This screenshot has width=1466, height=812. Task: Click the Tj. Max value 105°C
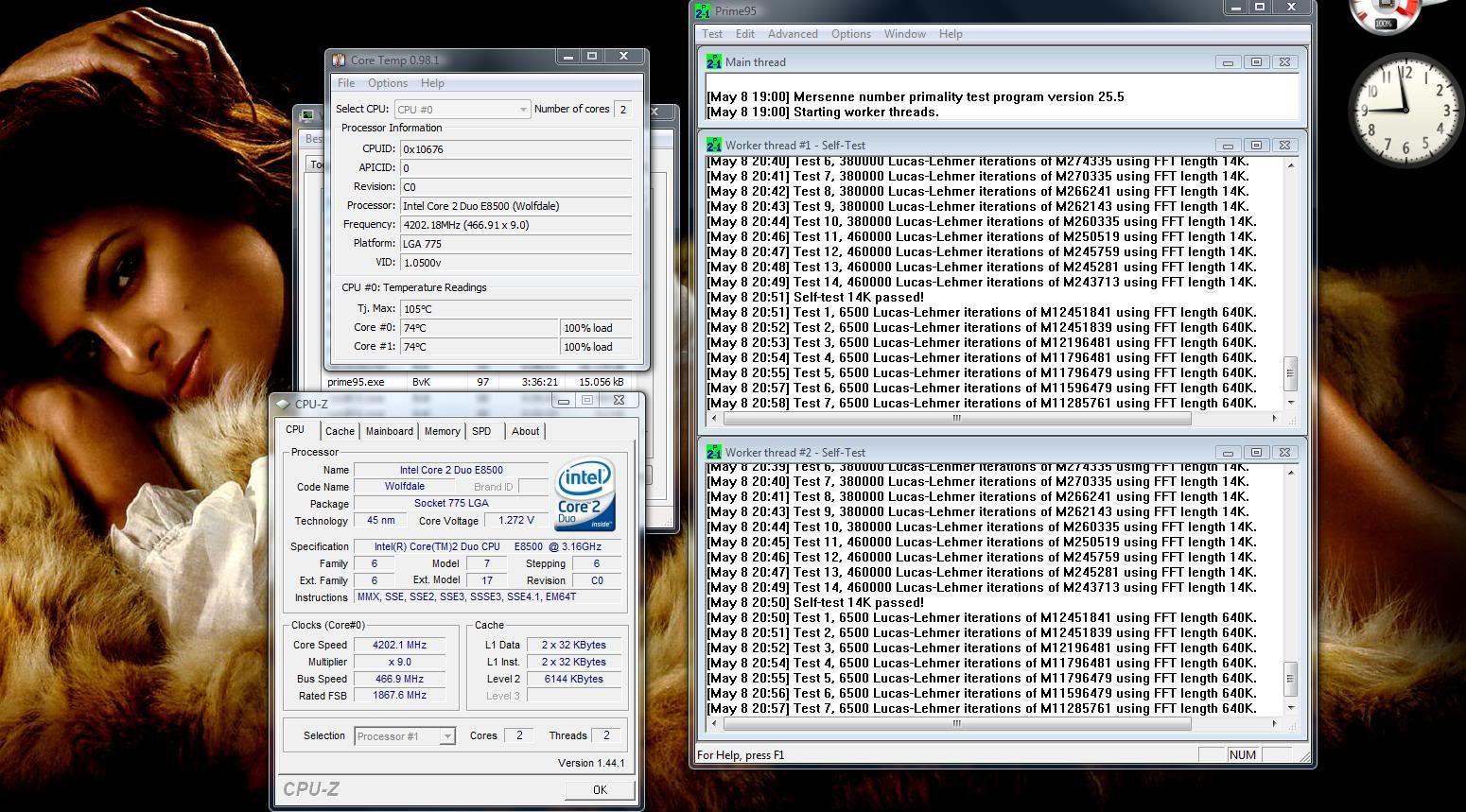coord(515,309)
